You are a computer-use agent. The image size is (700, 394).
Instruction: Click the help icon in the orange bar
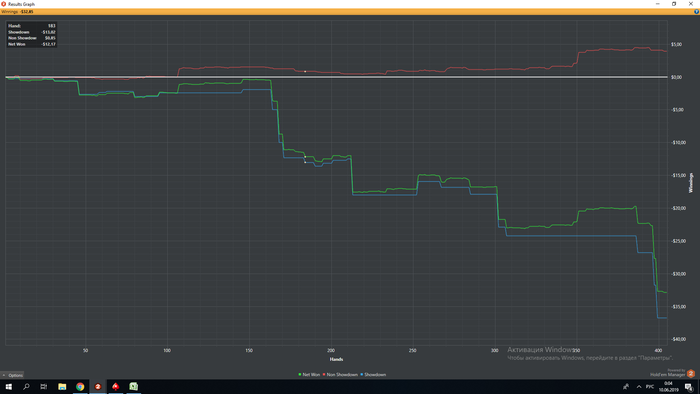pos(696,12)
